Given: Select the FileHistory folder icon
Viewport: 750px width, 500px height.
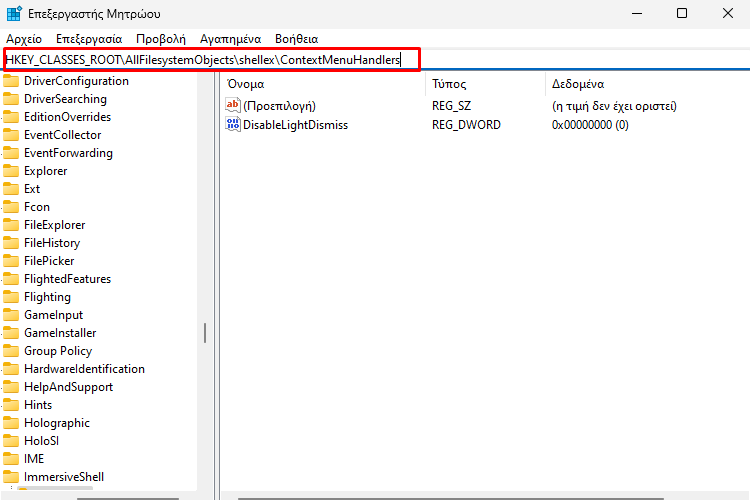Looking at the screenshot, I should (11, 243).
